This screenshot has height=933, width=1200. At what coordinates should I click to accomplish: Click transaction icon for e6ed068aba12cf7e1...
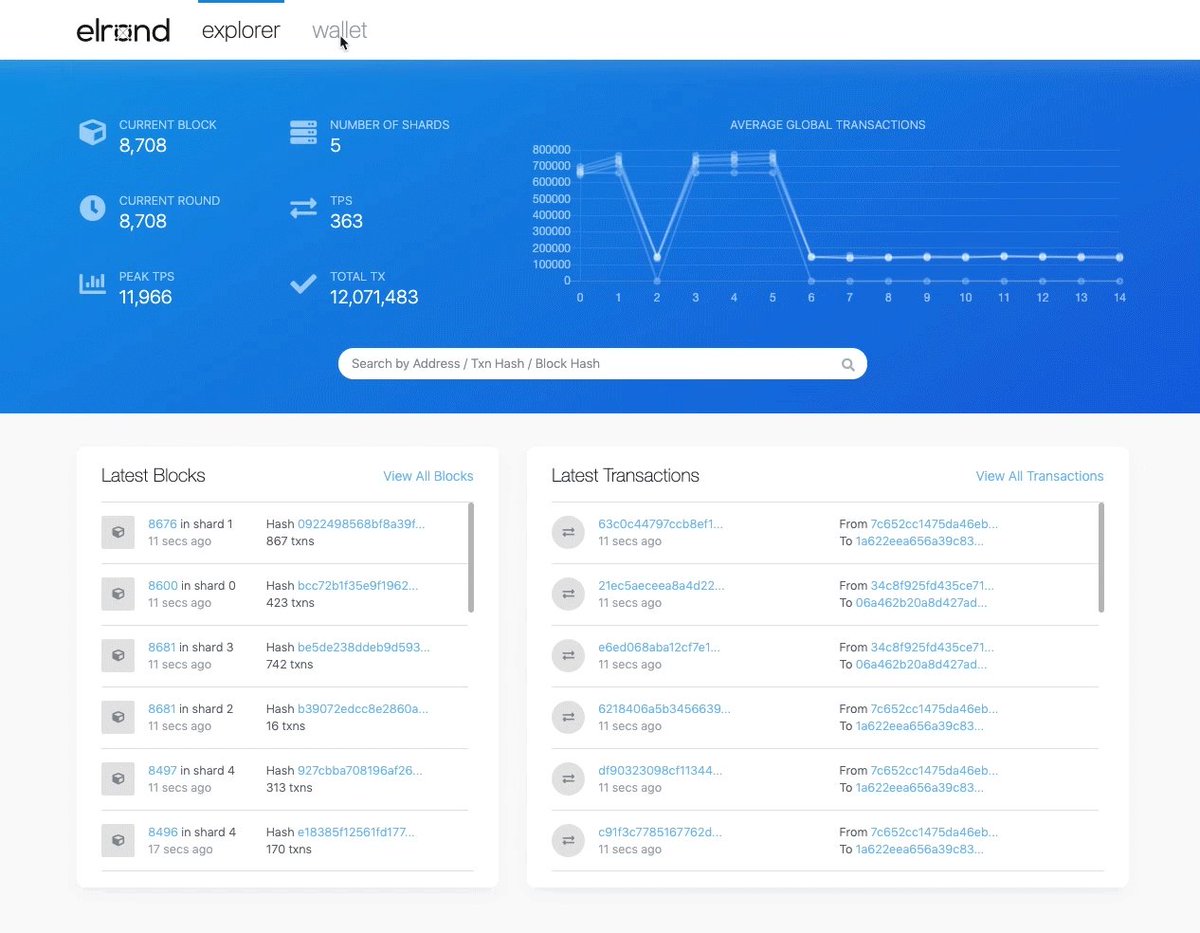tap(568, 656)
